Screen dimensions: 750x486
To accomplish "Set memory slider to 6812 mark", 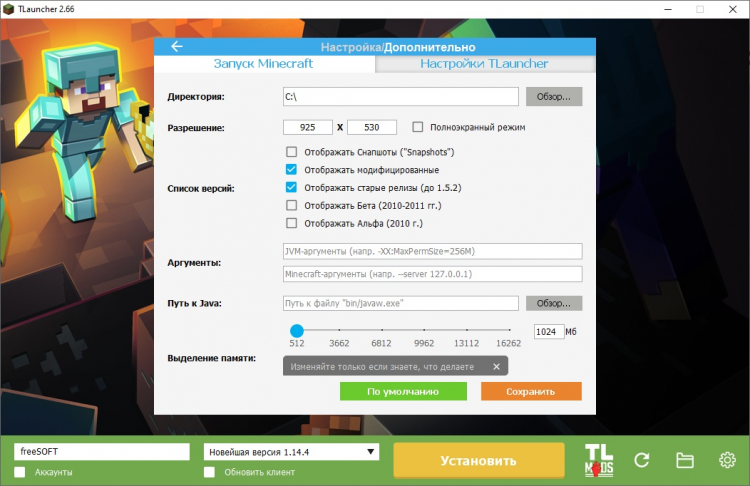I will (382, 330).
